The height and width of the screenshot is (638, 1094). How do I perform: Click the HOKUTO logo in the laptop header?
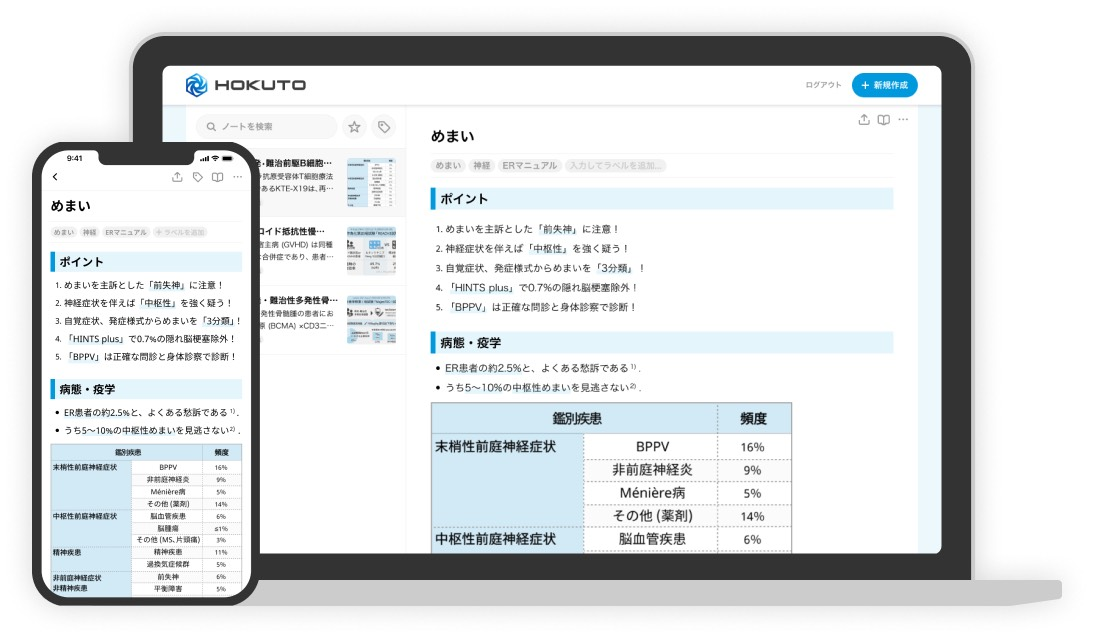click(x=246, y=85)
